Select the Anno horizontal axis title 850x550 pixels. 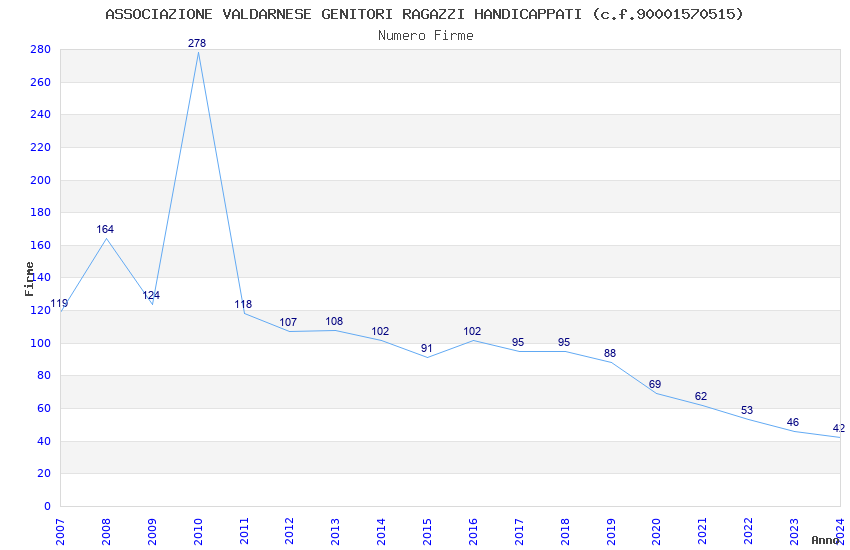coord(825,540)
